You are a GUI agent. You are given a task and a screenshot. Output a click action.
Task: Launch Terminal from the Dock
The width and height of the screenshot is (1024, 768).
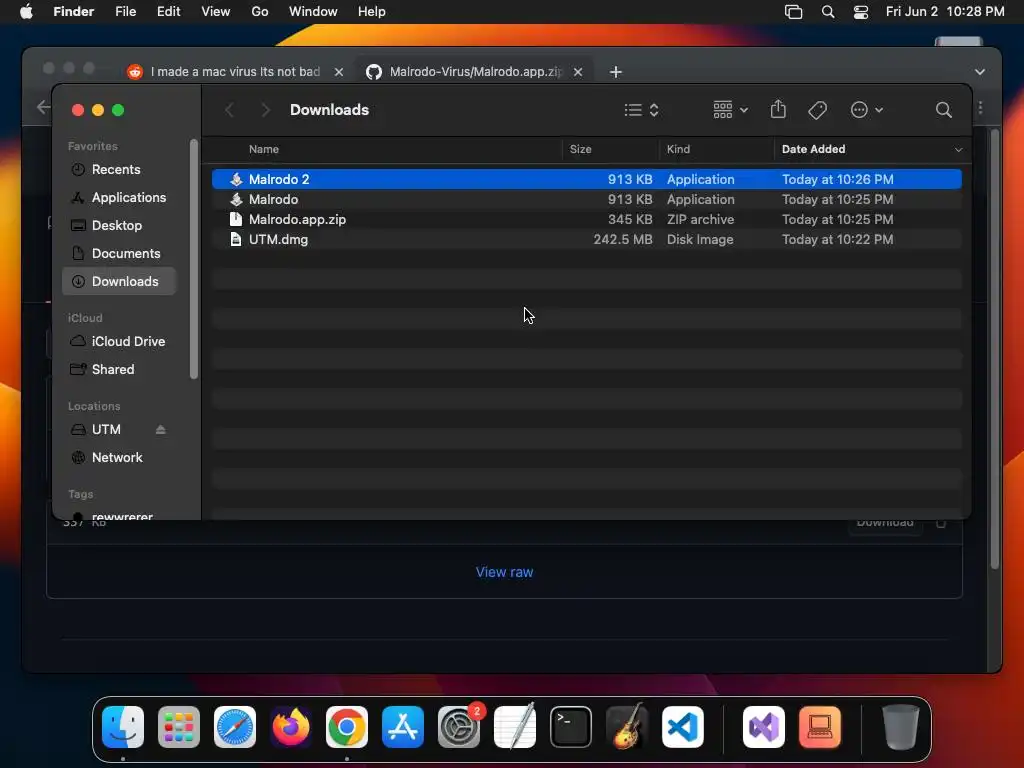pyautogui.click(x=571, y=727)
